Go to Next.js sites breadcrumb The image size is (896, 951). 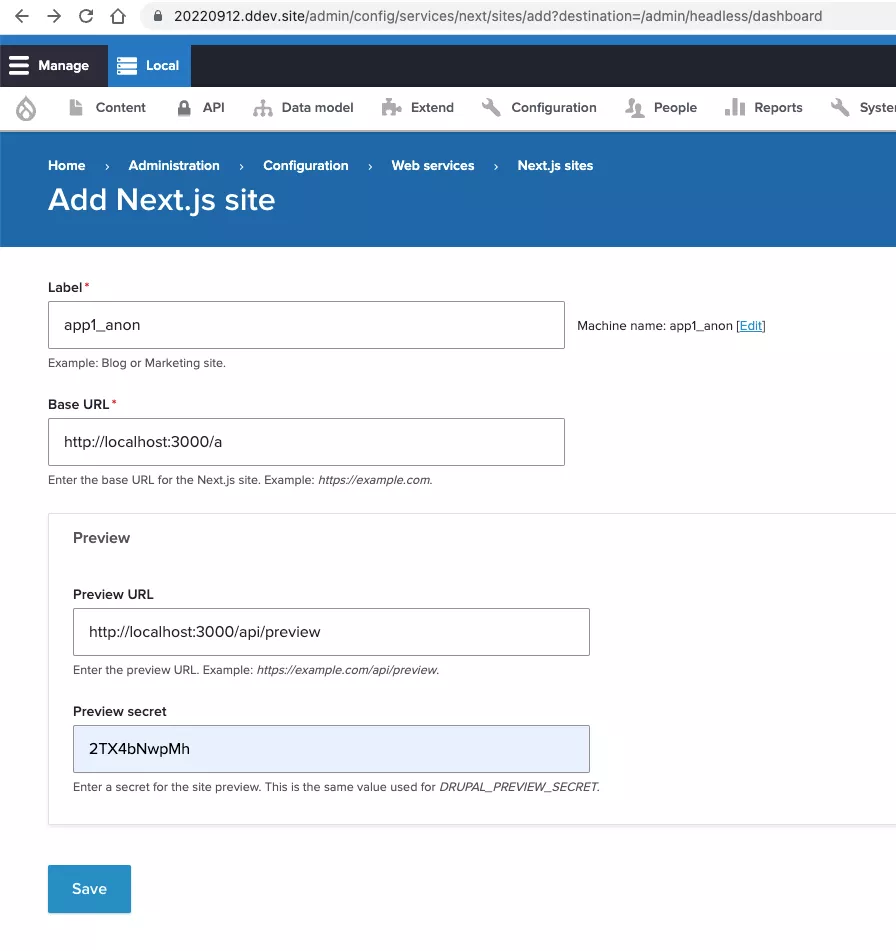pyautogui.click(x=555, y=166)
